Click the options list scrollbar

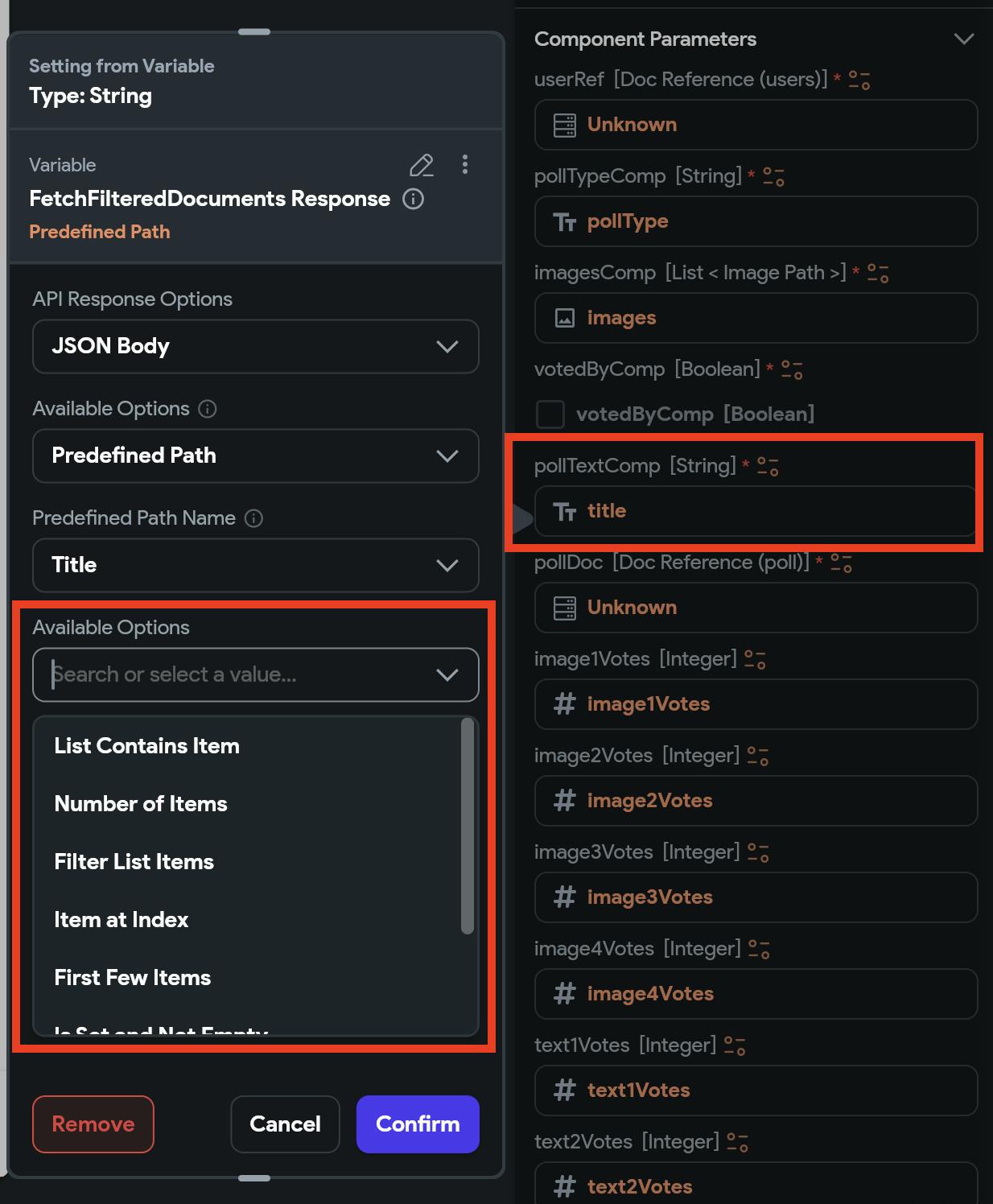467,826
